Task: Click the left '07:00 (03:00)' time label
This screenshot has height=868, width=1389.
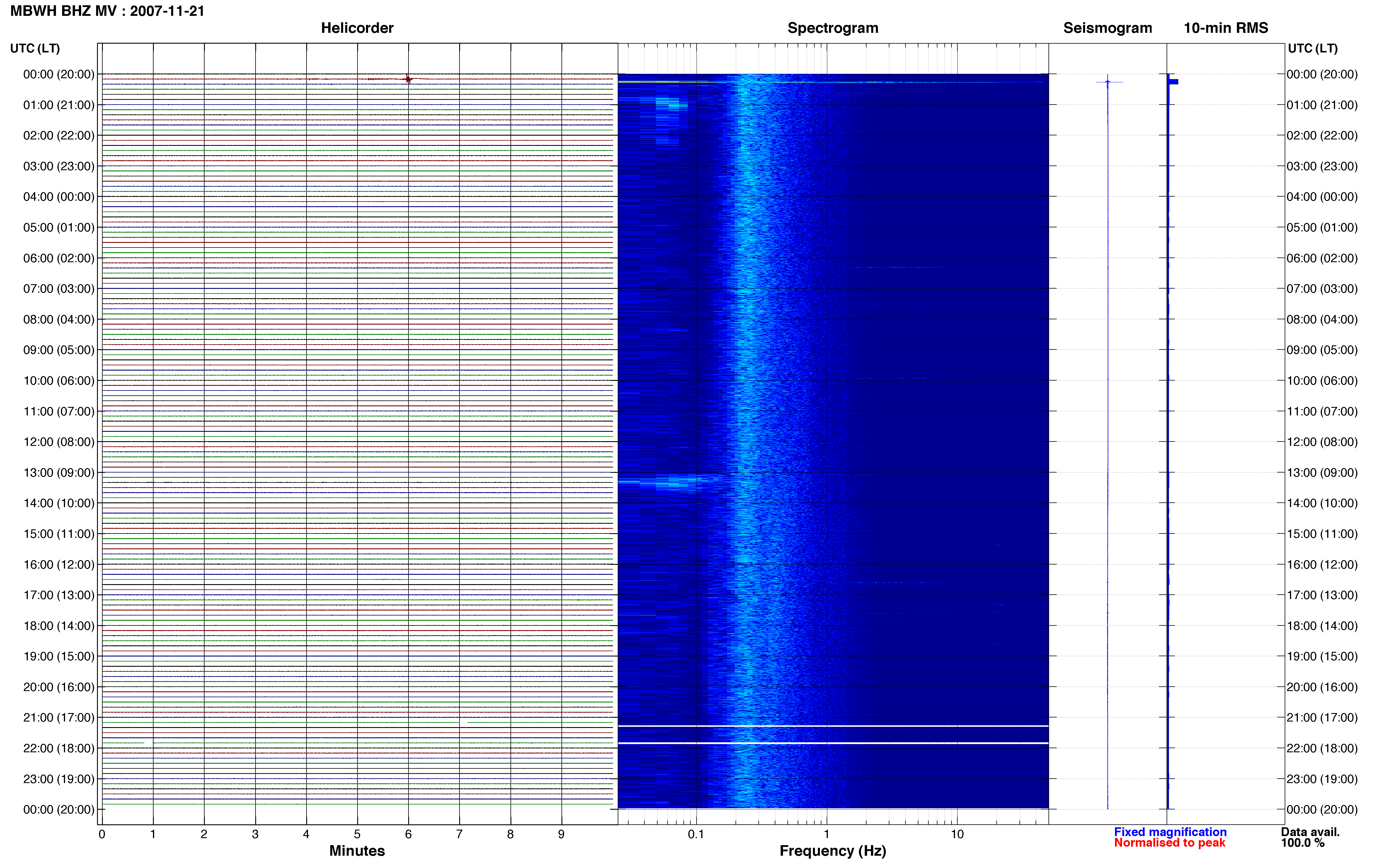Action: pyautogui.click(x=59, y=289)
